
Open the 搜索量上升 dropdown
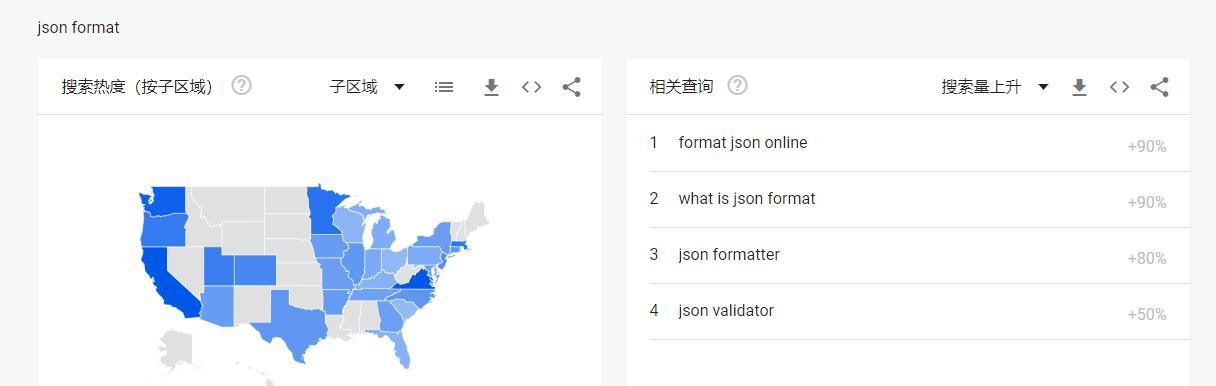pyautogui.click(x=995, y=87)
